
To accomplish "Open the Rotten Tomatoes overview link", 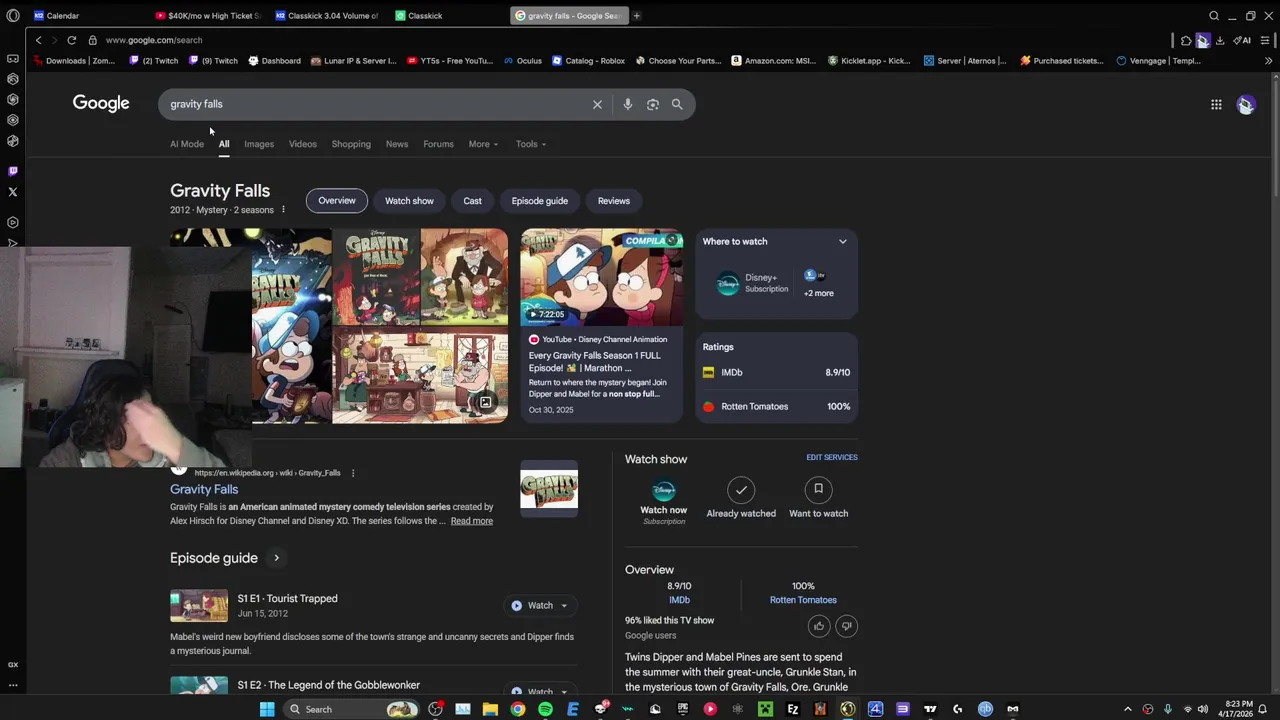I will 803,600.
